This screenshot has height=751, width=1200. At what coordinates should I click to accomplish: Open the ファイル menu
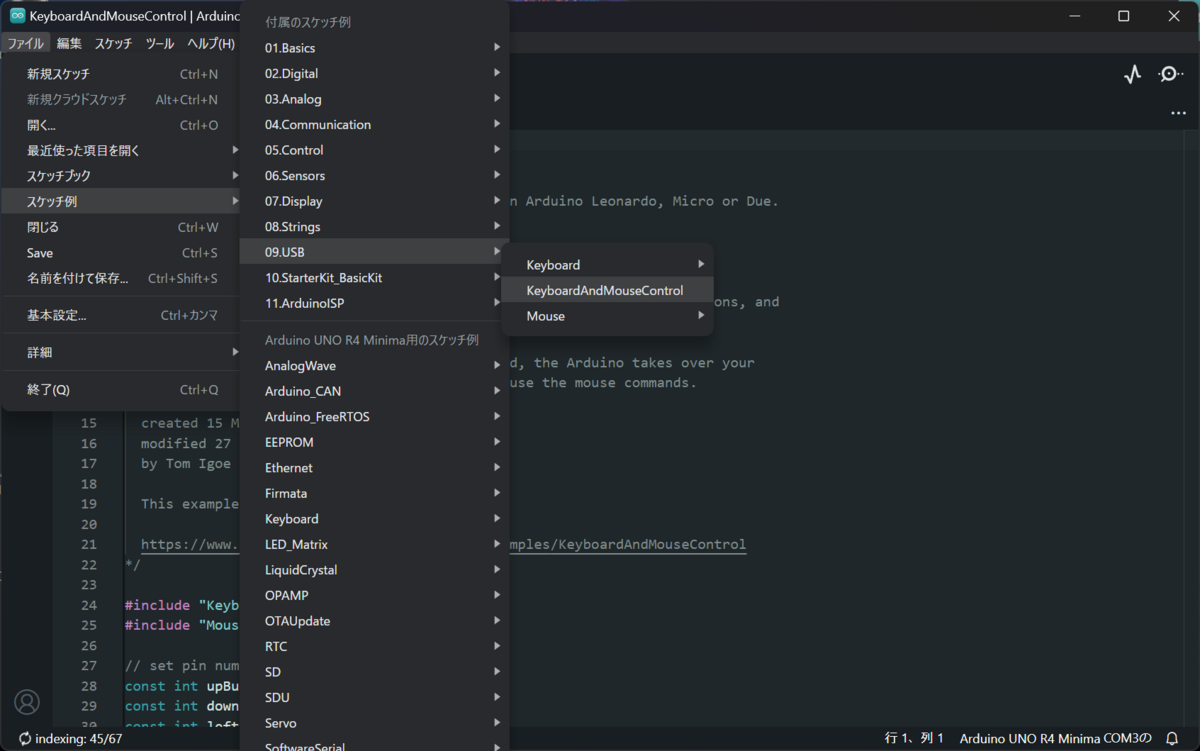coord(25,43)
